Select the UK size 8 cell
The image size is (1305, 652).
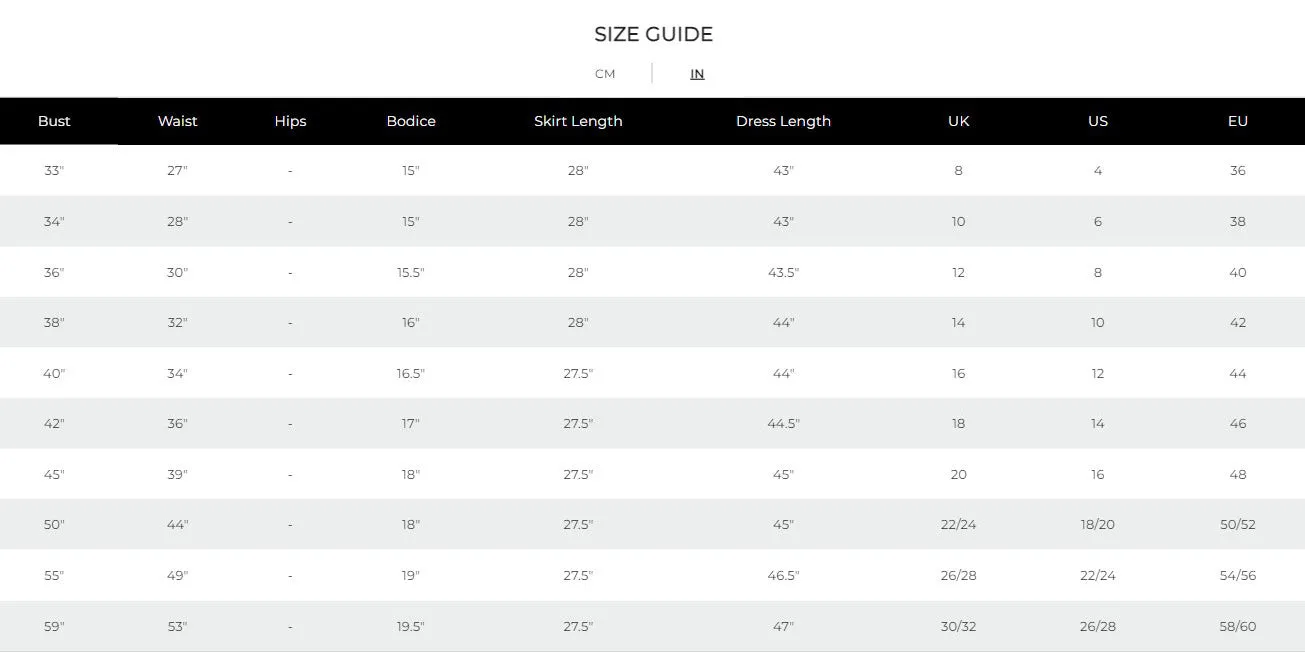pos(958,171)
